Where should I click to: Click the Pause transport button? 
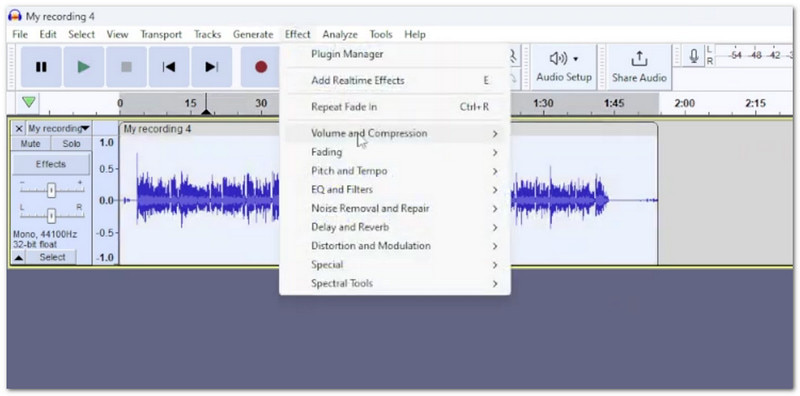(41, 67)
